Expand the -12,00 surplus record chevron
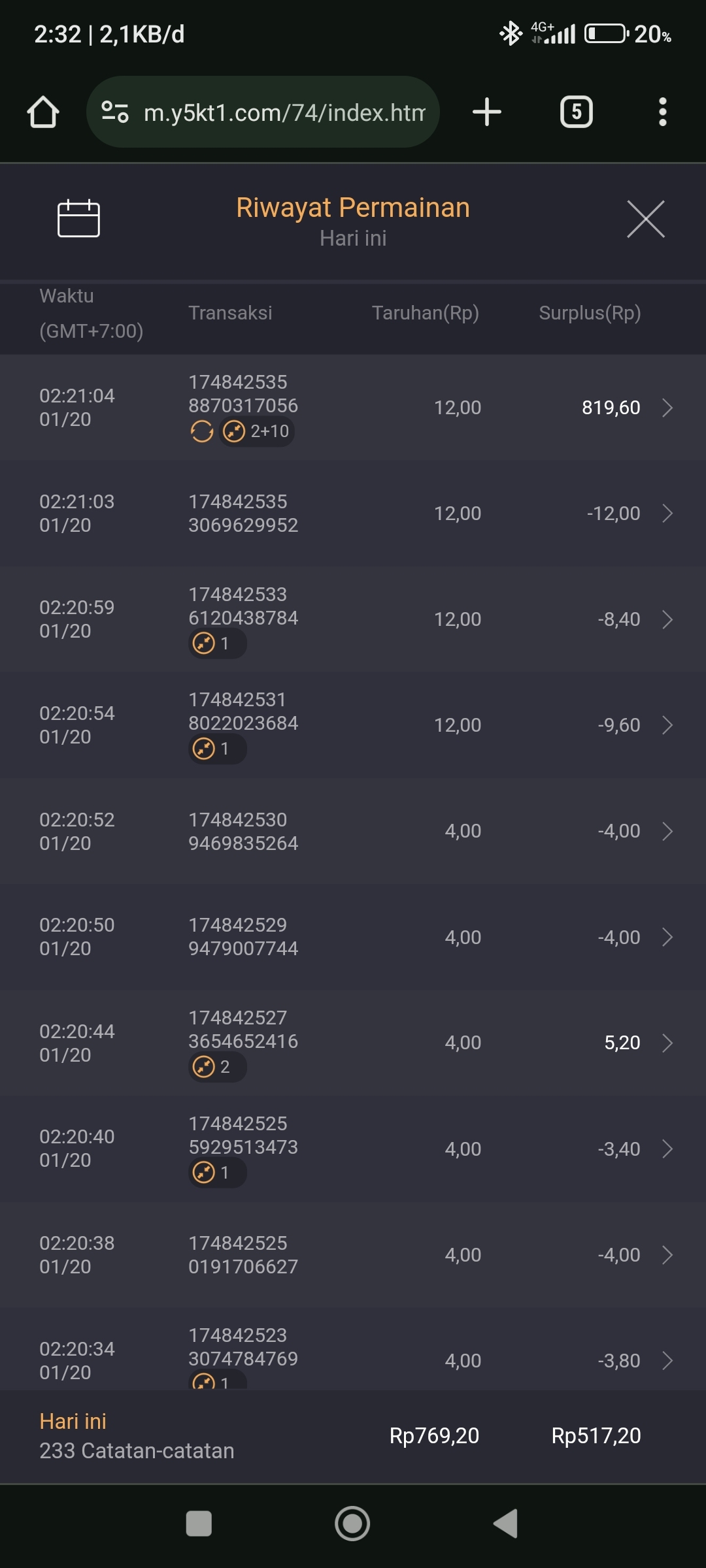The height and width of the screenshot is (1568, 706). point(667,514)
